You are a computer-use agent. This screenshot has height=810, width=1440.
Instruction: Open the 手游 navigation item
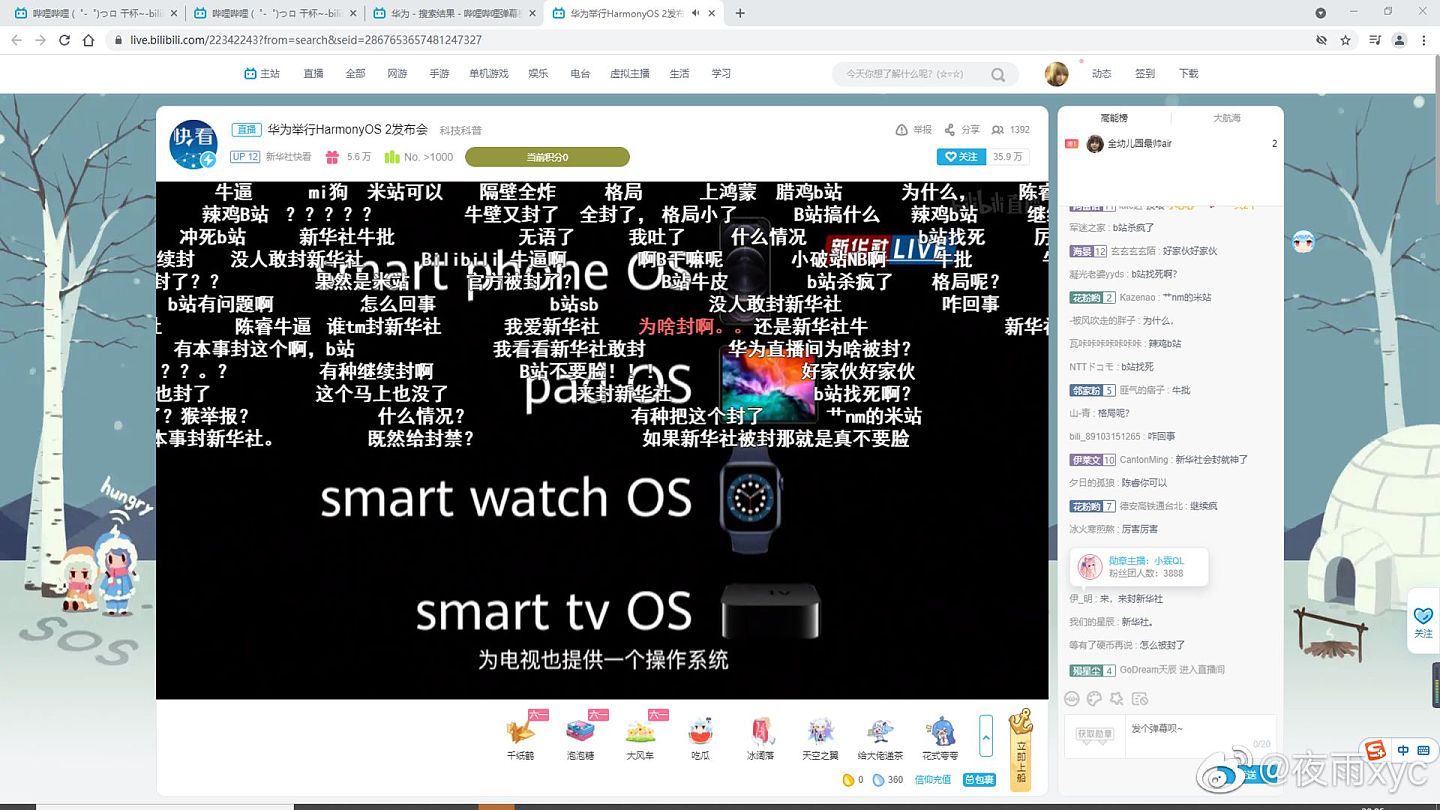click(439, 74)
